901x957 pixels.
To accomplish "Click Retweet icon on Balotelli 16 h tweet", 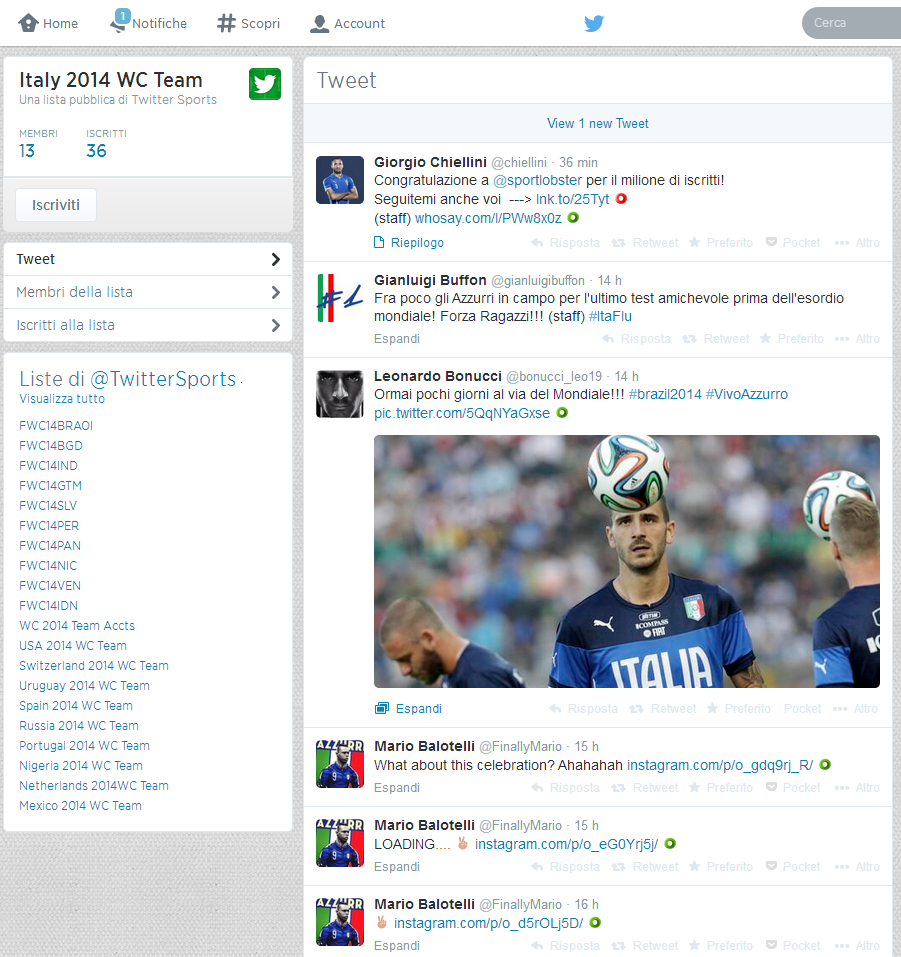I will pyautogui.click(x=618, y=945).
